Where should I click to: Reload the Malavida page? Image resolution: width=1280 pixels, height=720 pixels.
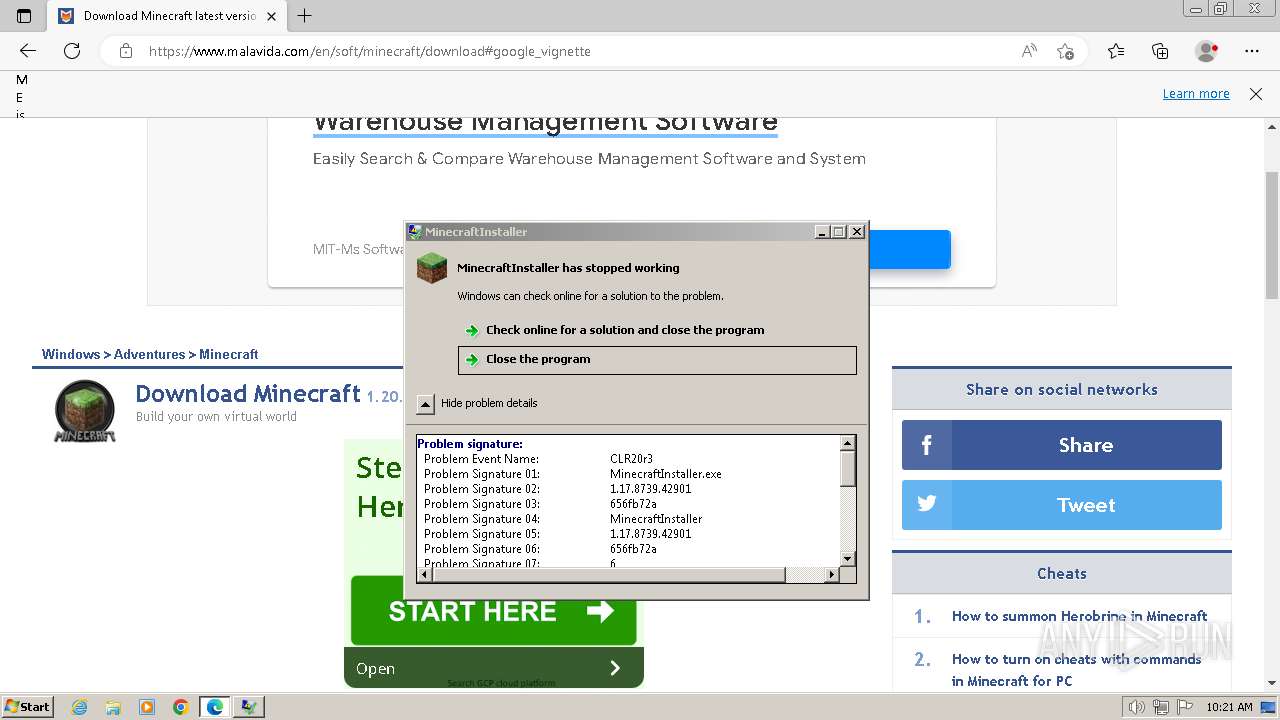tap(72, 51)
